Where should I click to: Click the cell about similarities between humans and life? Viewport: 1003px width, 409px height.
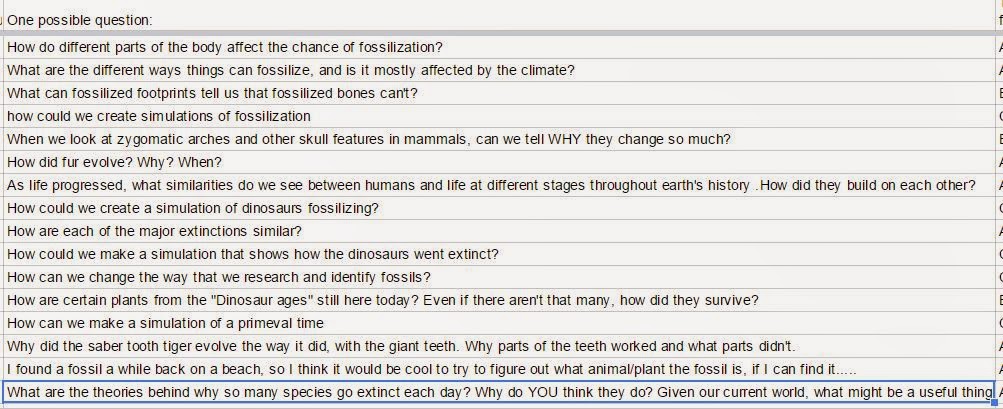click(500, 186)
